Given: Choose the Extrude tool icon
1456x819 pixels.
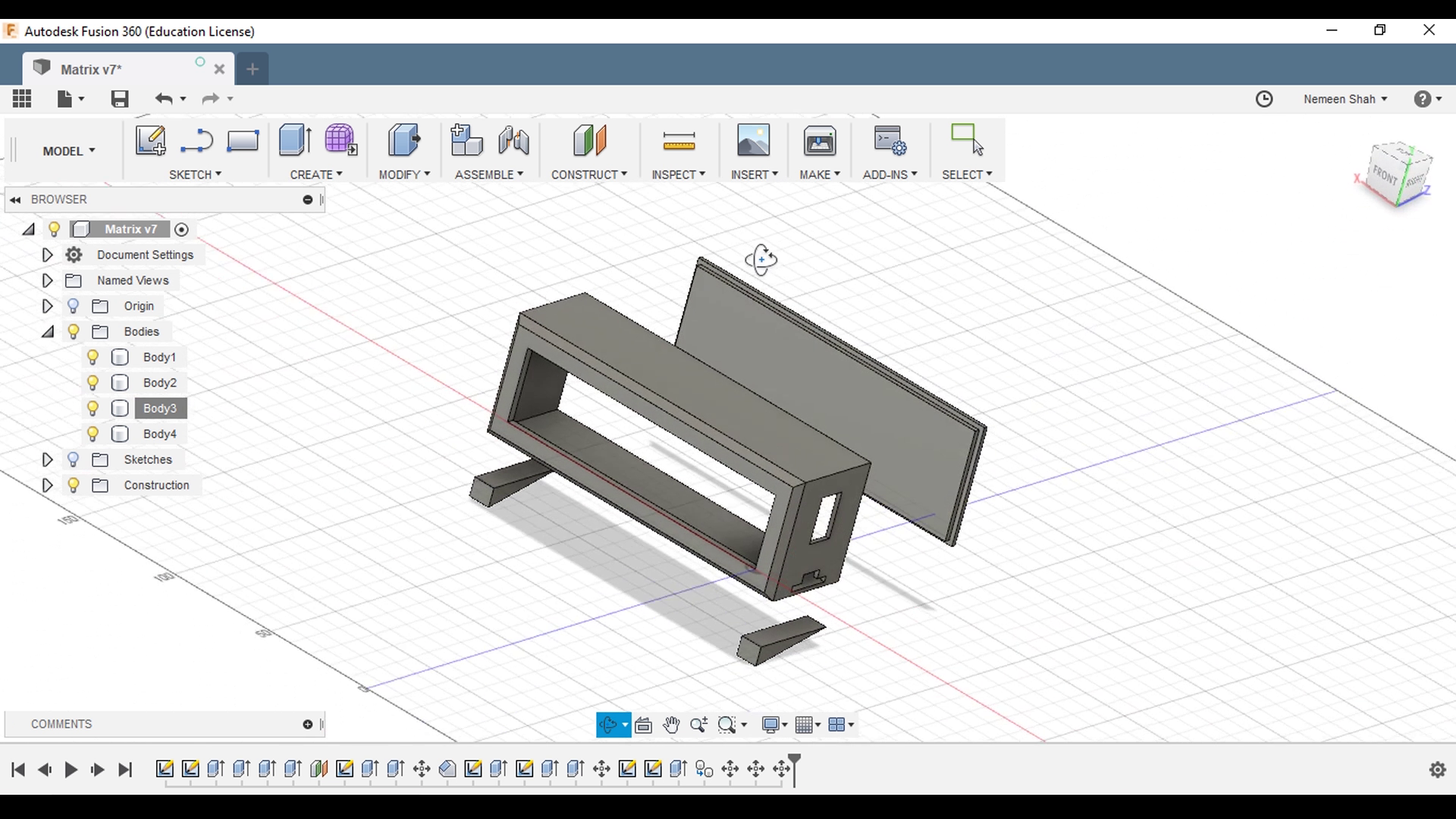Looking at the screenshot, I should pyautogui.click(x=294, y=140).
